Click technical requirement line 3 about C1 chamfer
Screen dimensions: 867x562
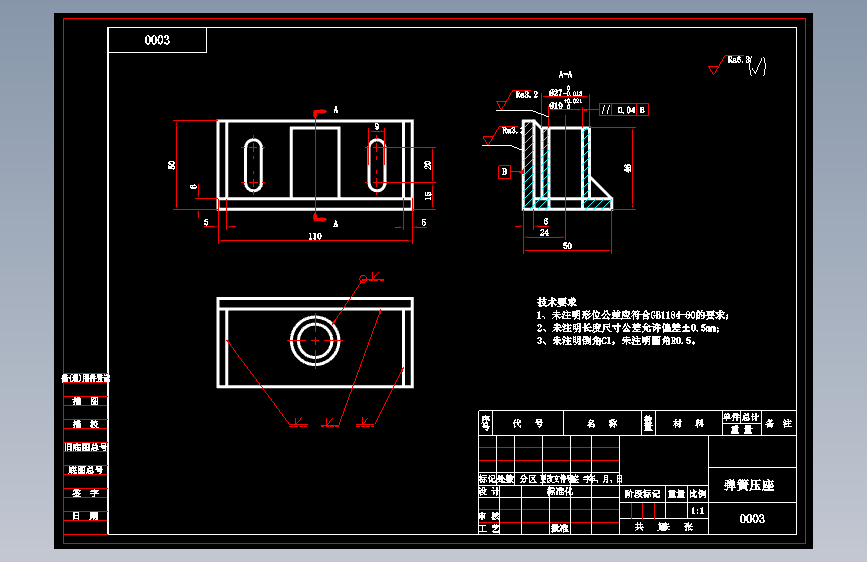[x=616, y=340]
